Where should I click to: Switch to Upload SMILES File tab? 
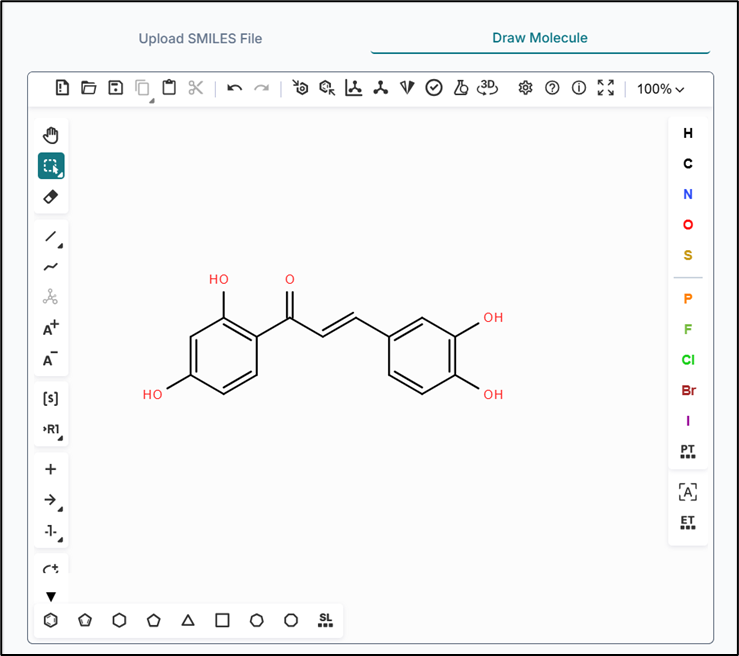(x=200, y=39)
